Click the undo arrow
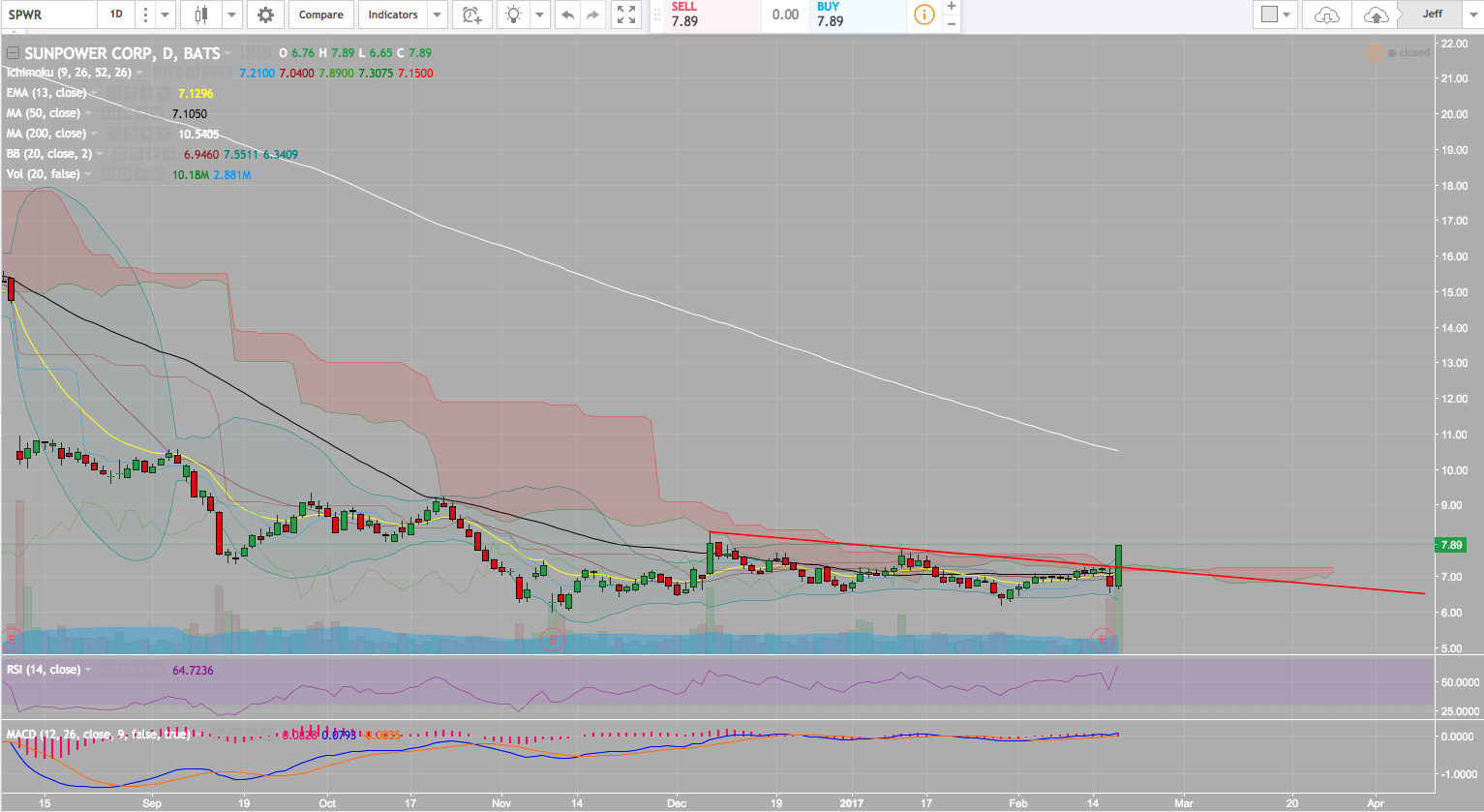 pos(568,15)
